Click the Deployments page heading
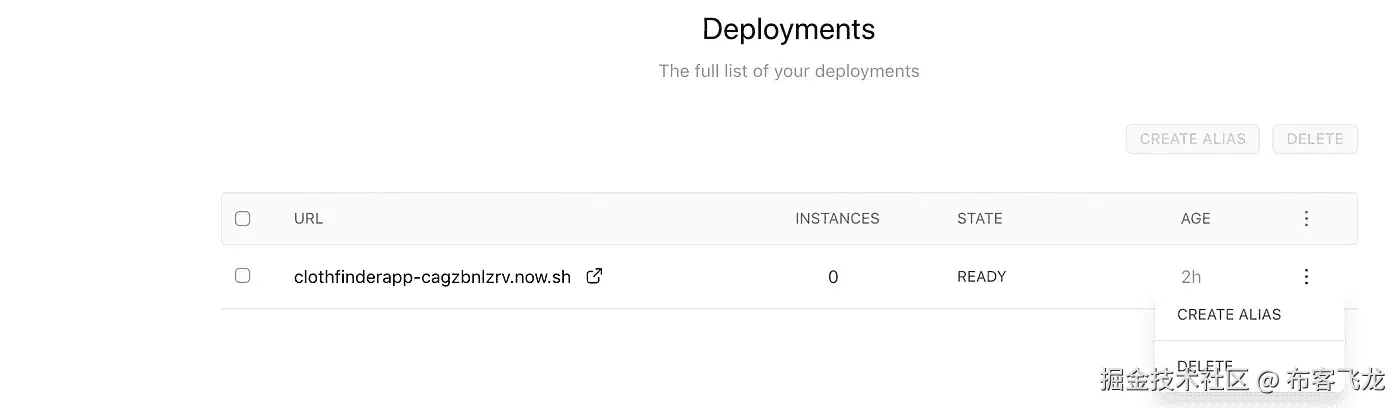 [x=788, y=29]
